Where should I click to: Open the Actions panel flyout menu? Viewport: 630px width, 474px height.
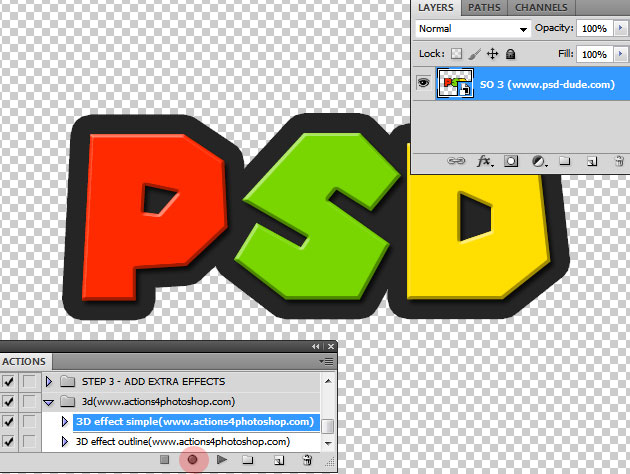pyautogui.click(x=327, y=362)
